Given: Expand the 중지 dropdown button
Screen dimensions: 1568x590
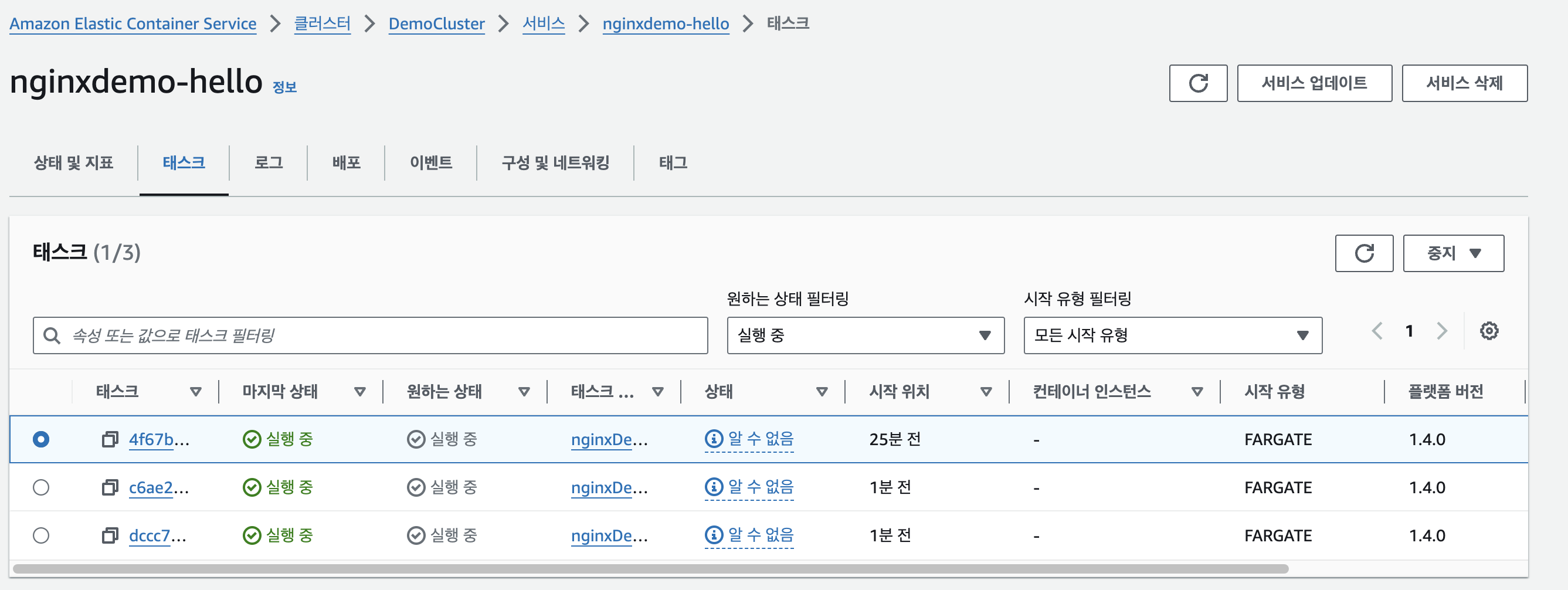Looking at the screenshot, I should pyautogui.click(x=1453, y=253).
